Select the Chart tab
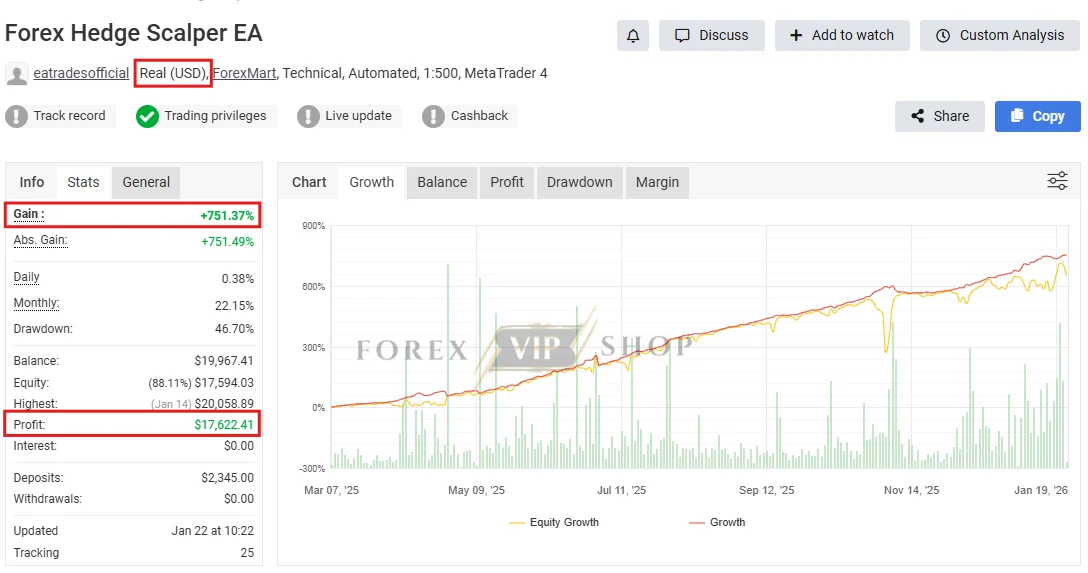 pyautogui.click(x=309, y=182)
